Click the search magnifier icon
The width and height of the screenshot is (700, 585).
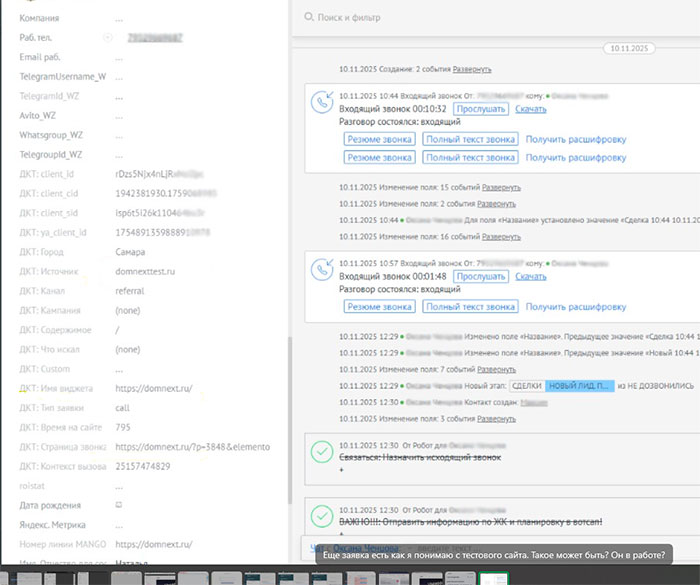308,17
